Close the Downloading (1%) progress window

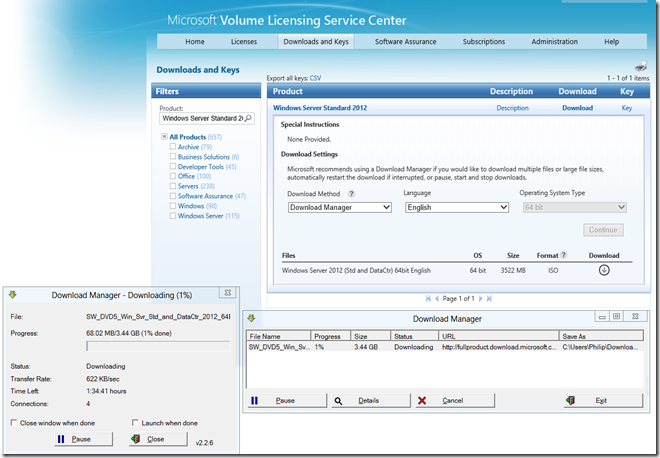point(228,293)
